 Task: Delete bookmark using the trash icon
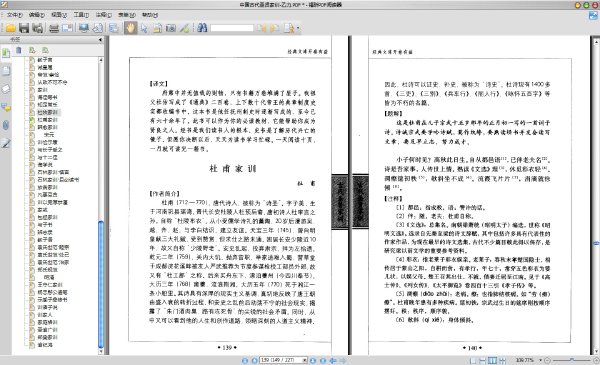tap(19, 50)
